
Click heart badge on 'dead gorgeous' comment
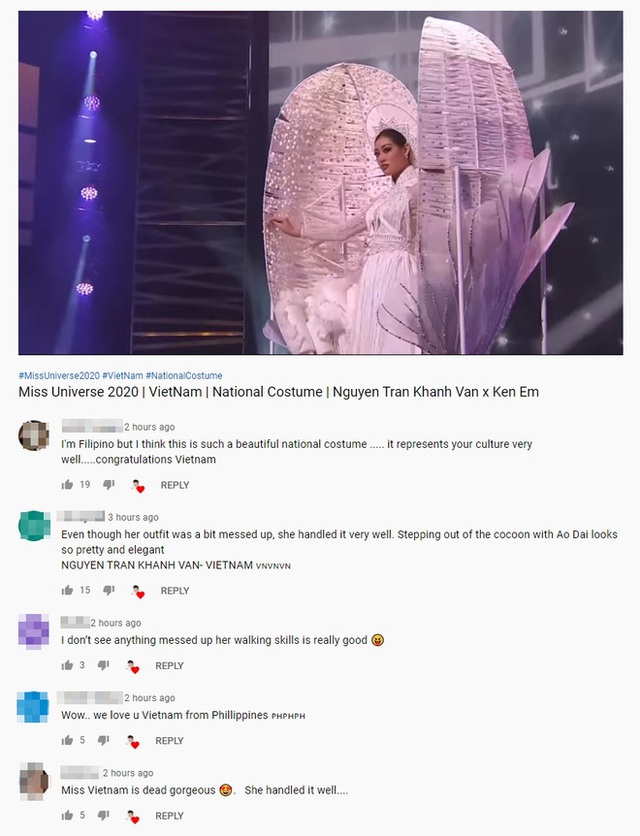pos(133,816)
